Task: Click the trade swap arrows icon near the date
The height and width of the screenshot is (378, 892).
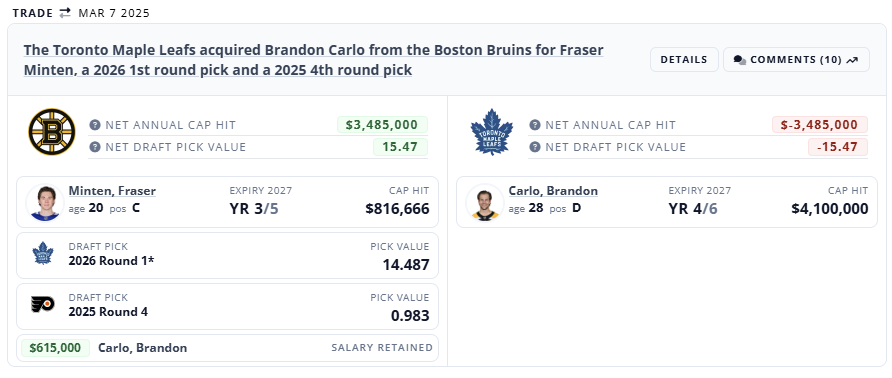Action: pos(65,13)
